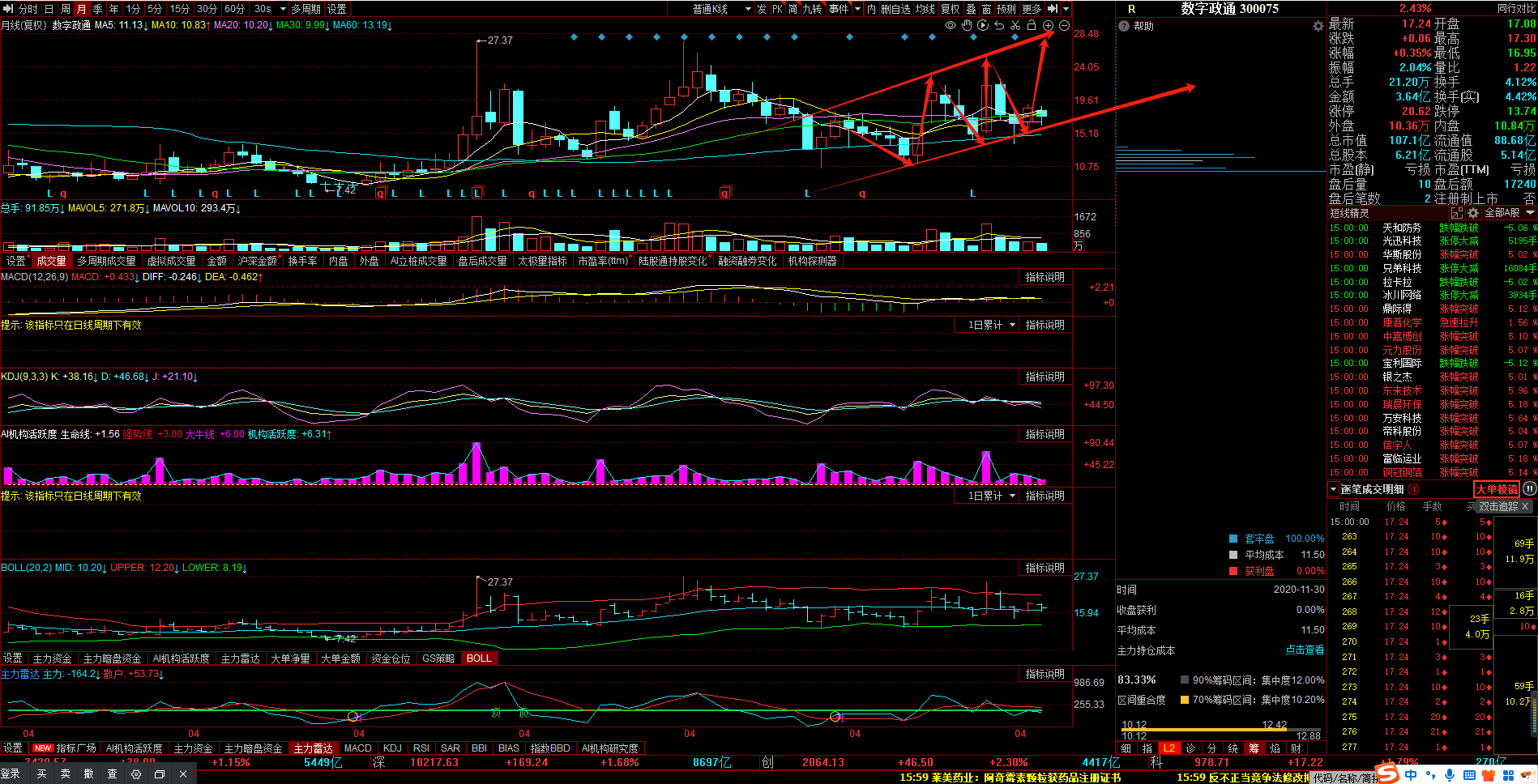This screenshot has height=784, width=1538.
Task: Open the question mark help icon
Action: click(1124, 26)
